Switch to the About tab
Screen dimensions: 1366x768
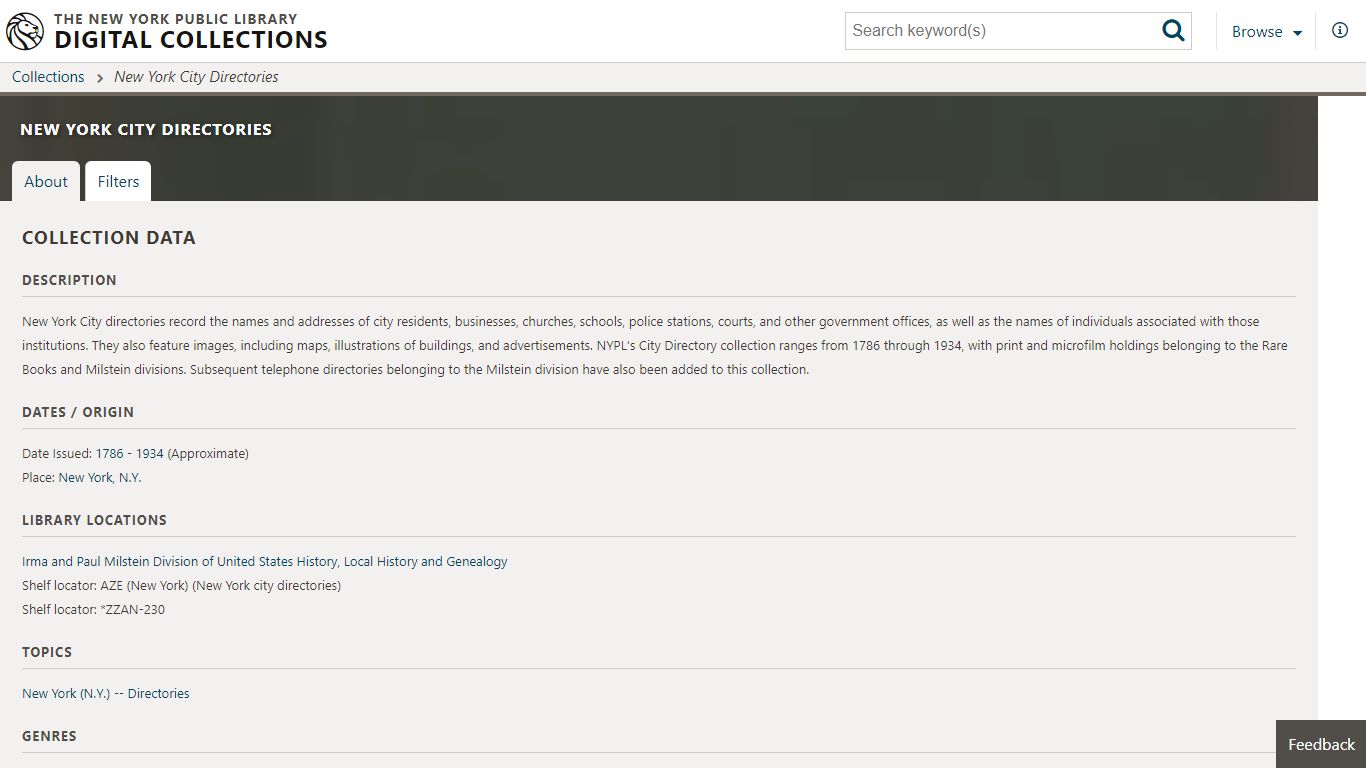[x=46, y=181]
